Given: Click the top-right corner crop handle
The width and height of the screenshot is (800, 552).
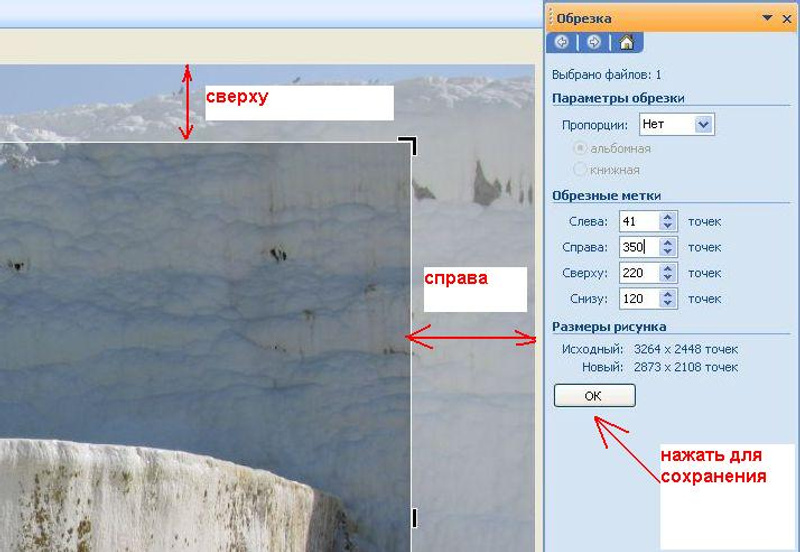Looking at the screenshot, I should click(x=409, y=144).
